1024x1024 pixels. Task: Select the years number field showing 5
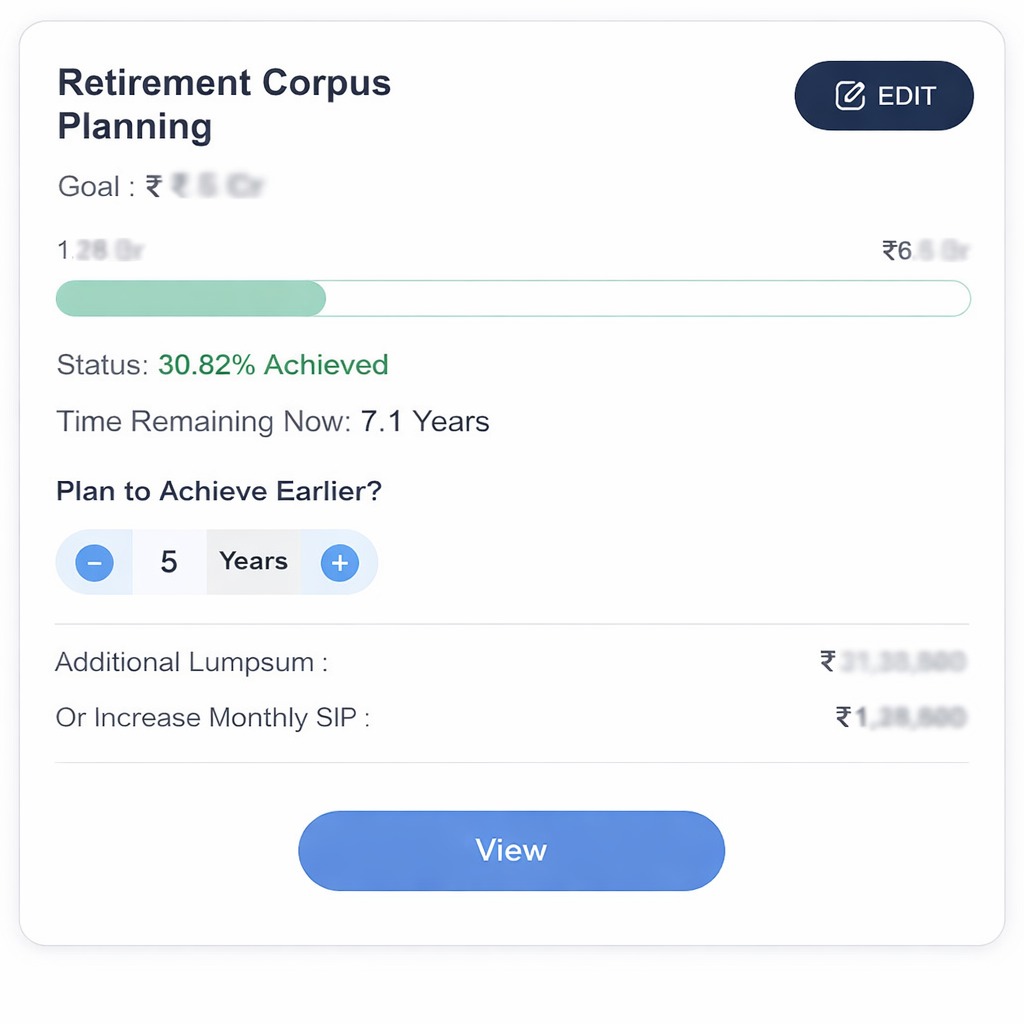[169, 562]
